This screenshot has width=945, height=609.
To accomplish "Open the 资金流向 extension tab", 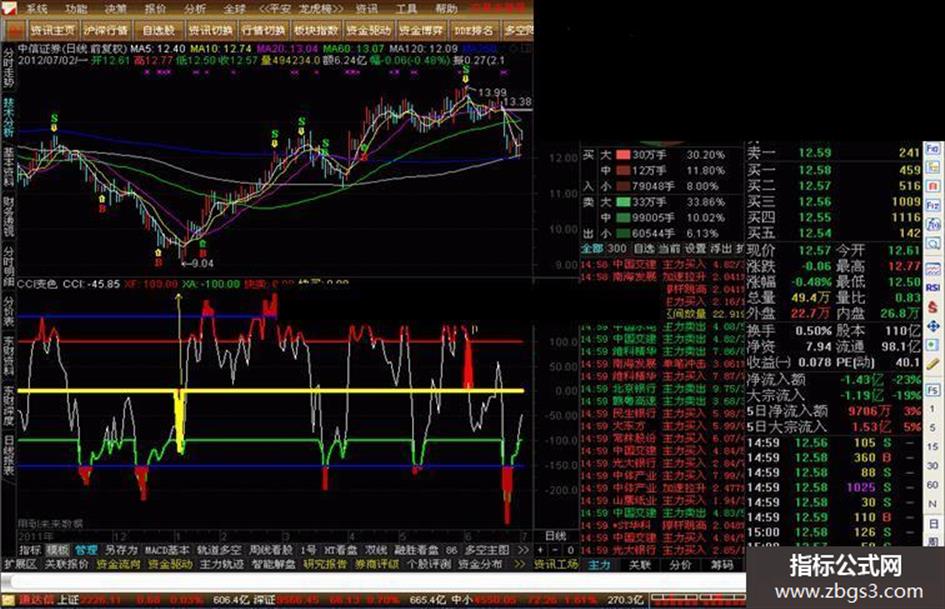I will tap(118, 564).
